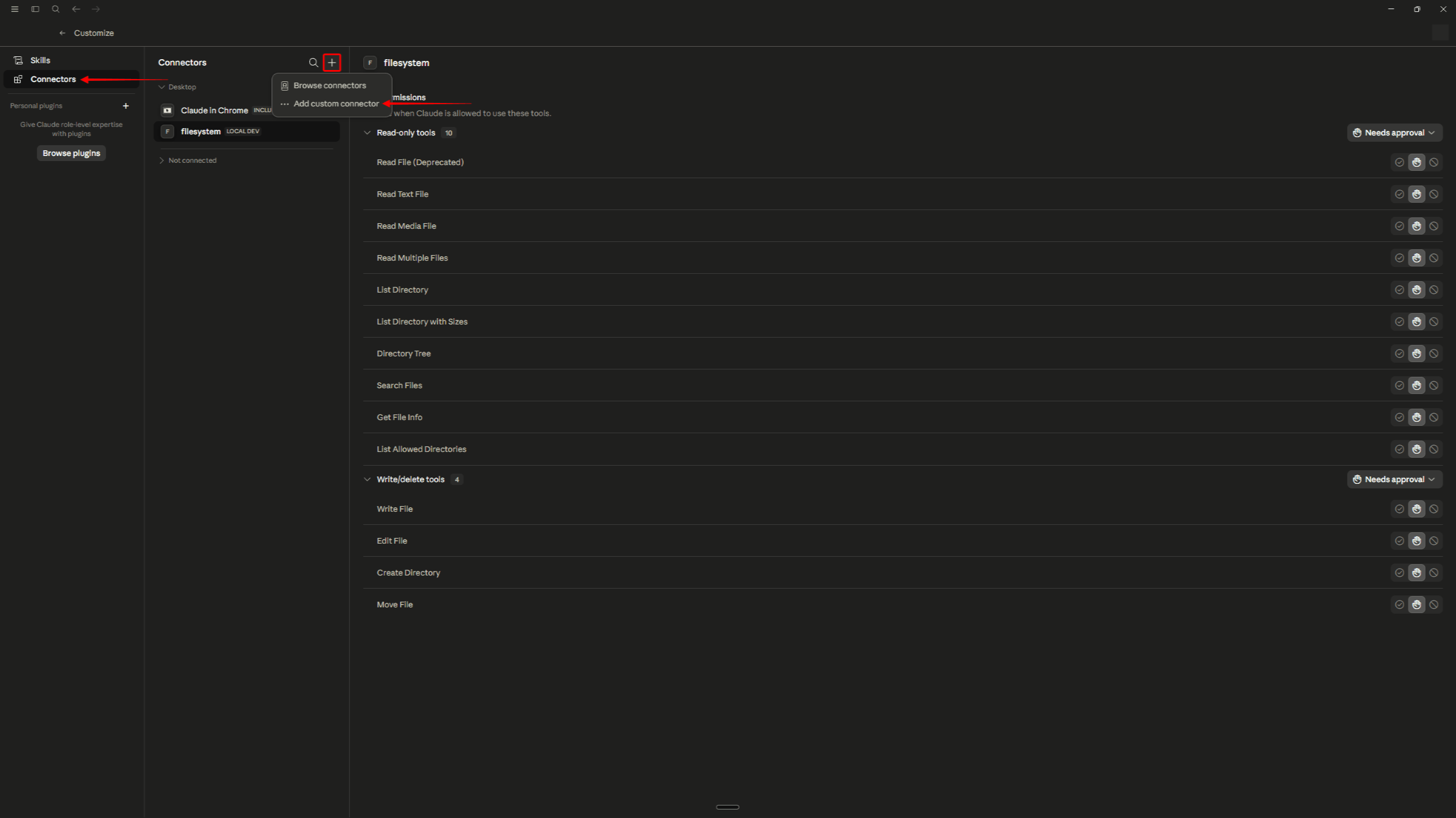Click the Browse plugins button

pos(71,153)
